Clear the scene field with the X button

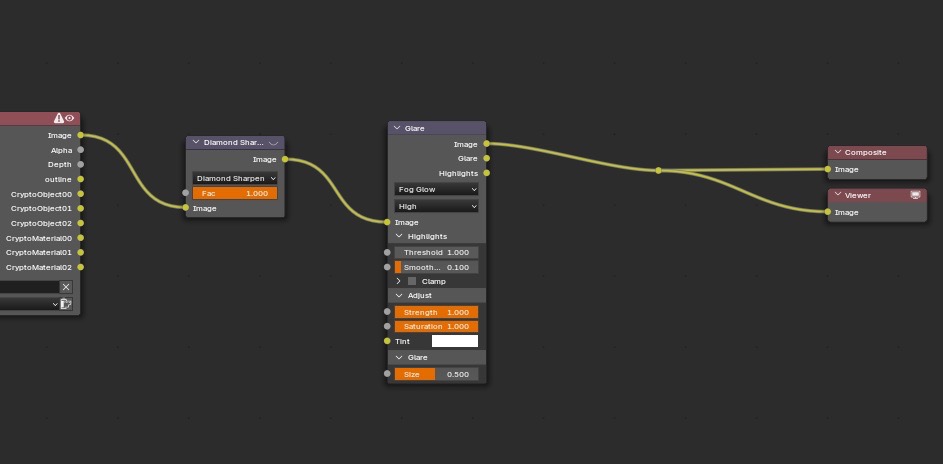pos(66,287)
